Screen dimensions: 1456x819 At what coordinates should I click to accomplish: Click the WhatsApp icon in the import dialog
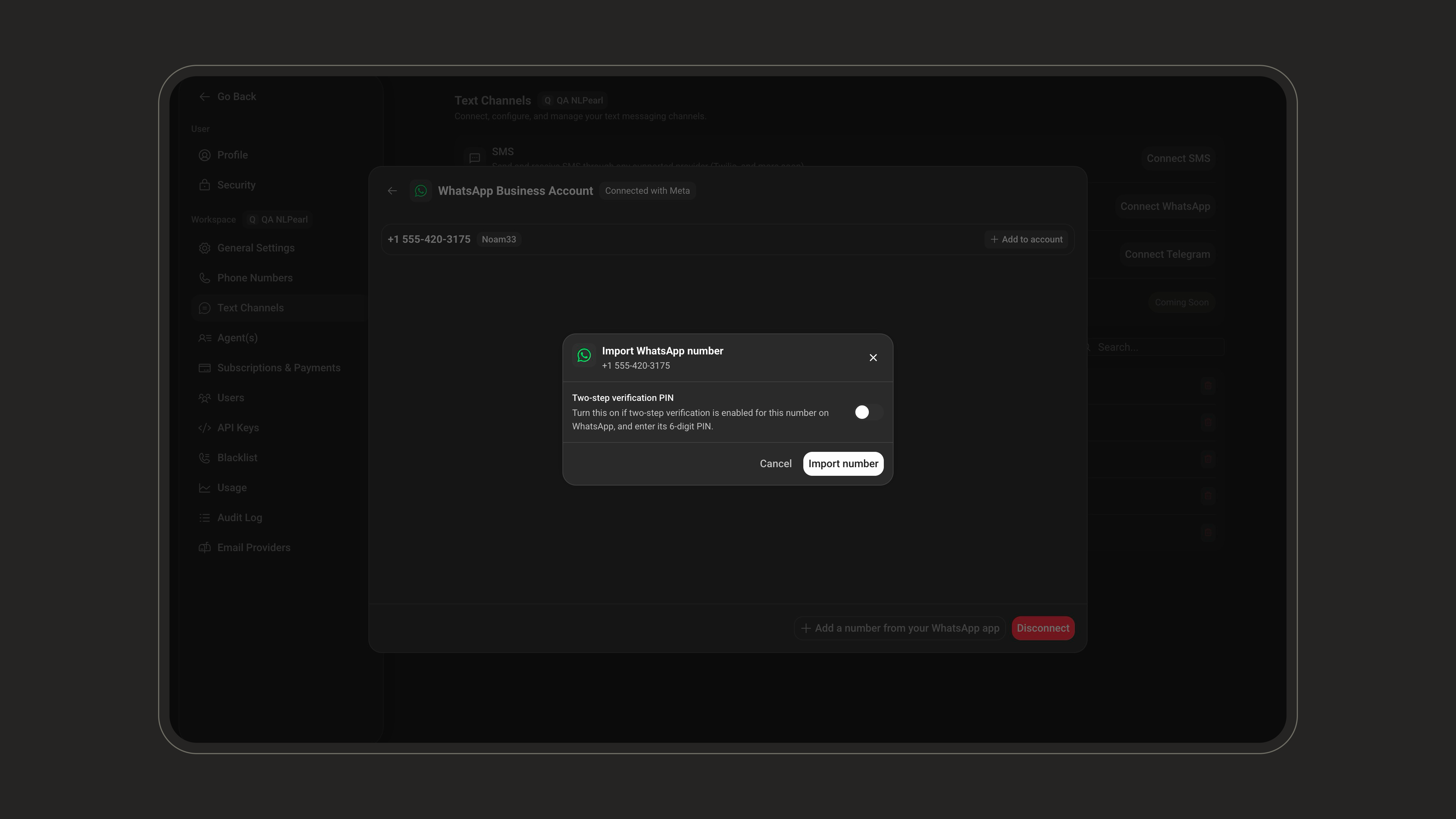tap(584, 355)
